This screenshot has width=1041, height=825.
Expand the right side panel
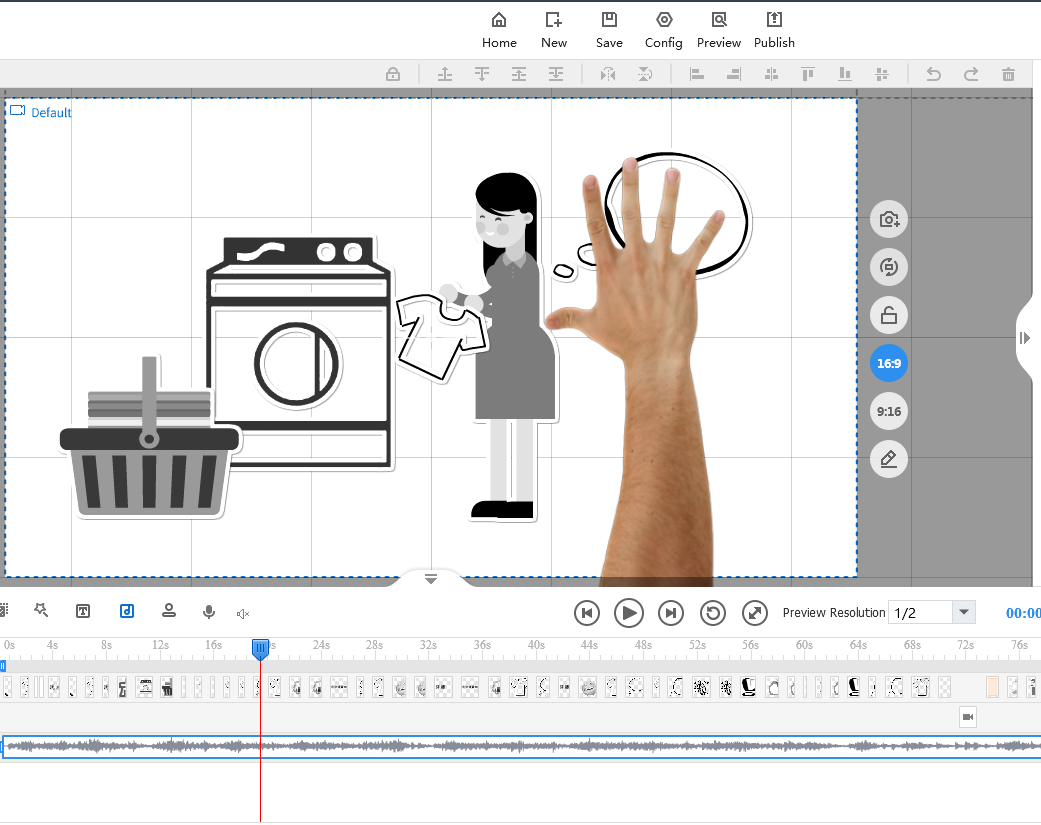[1024, 338]
